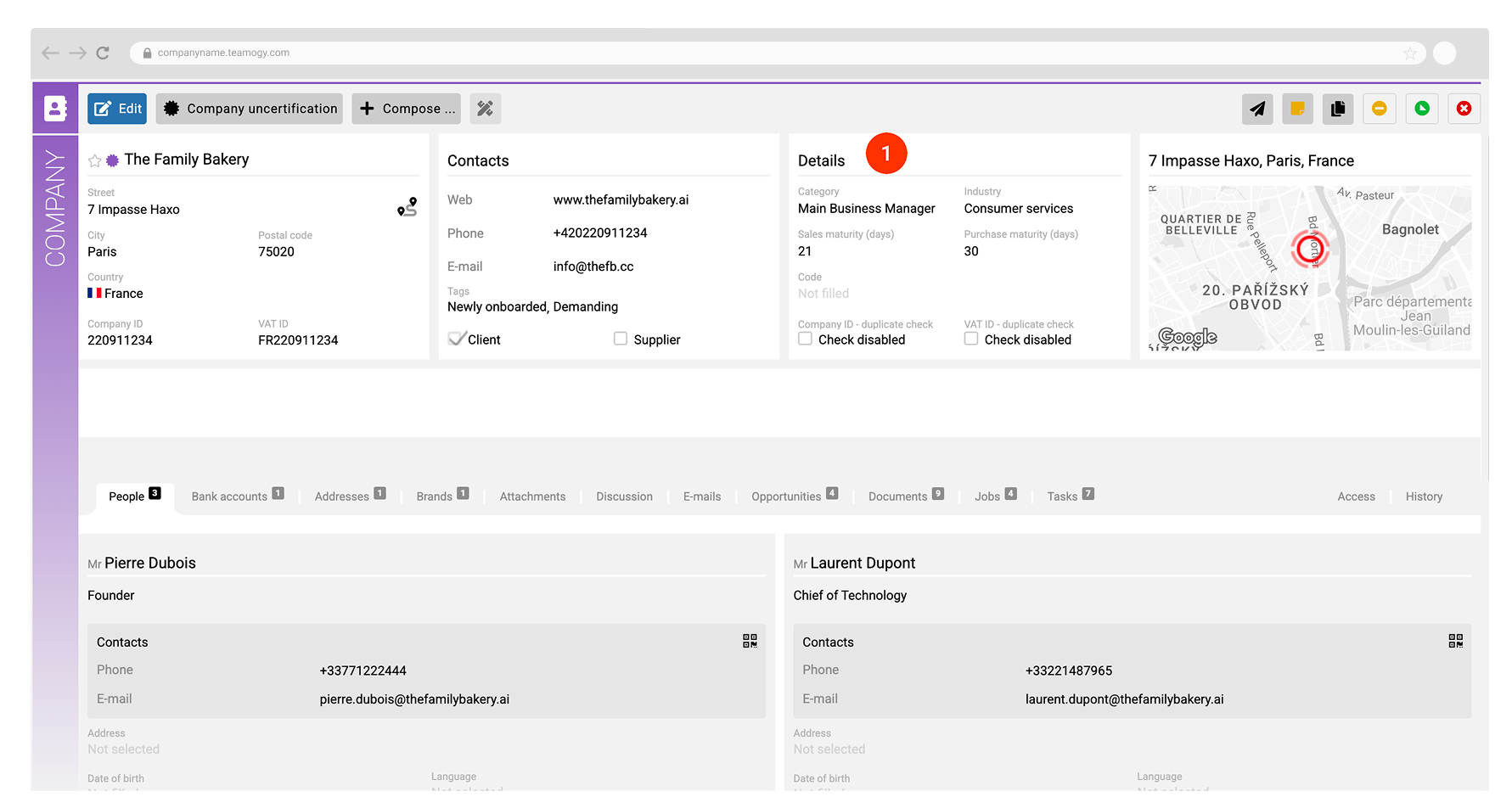Click the blue Edit button
Viewport: 1512px width, 808px height.
(117, 109)
